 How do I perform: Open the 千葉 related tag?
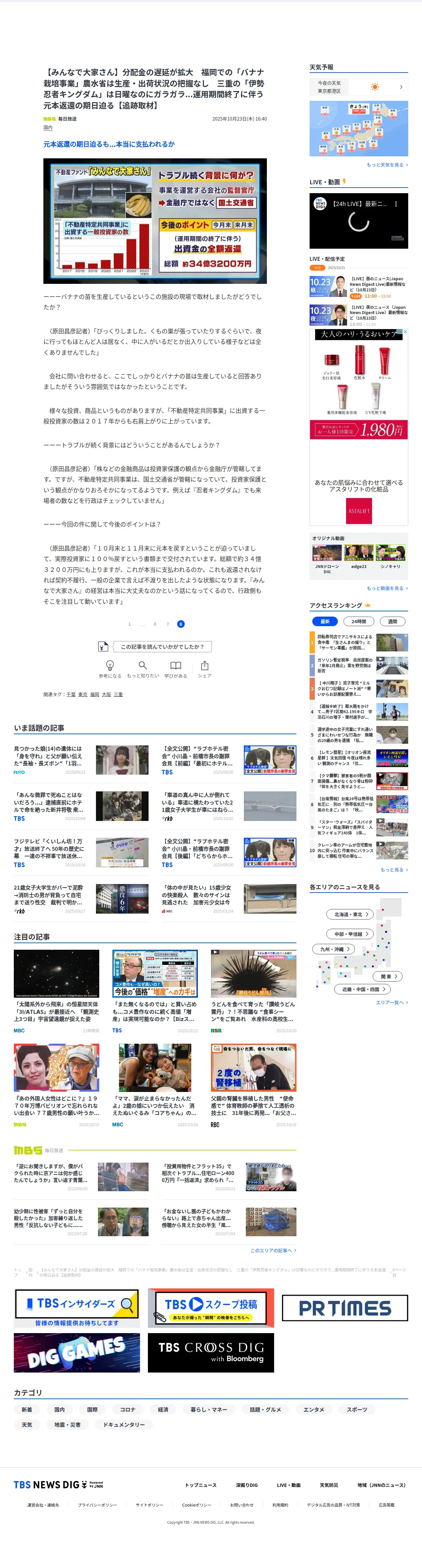[x=71, y=694]
